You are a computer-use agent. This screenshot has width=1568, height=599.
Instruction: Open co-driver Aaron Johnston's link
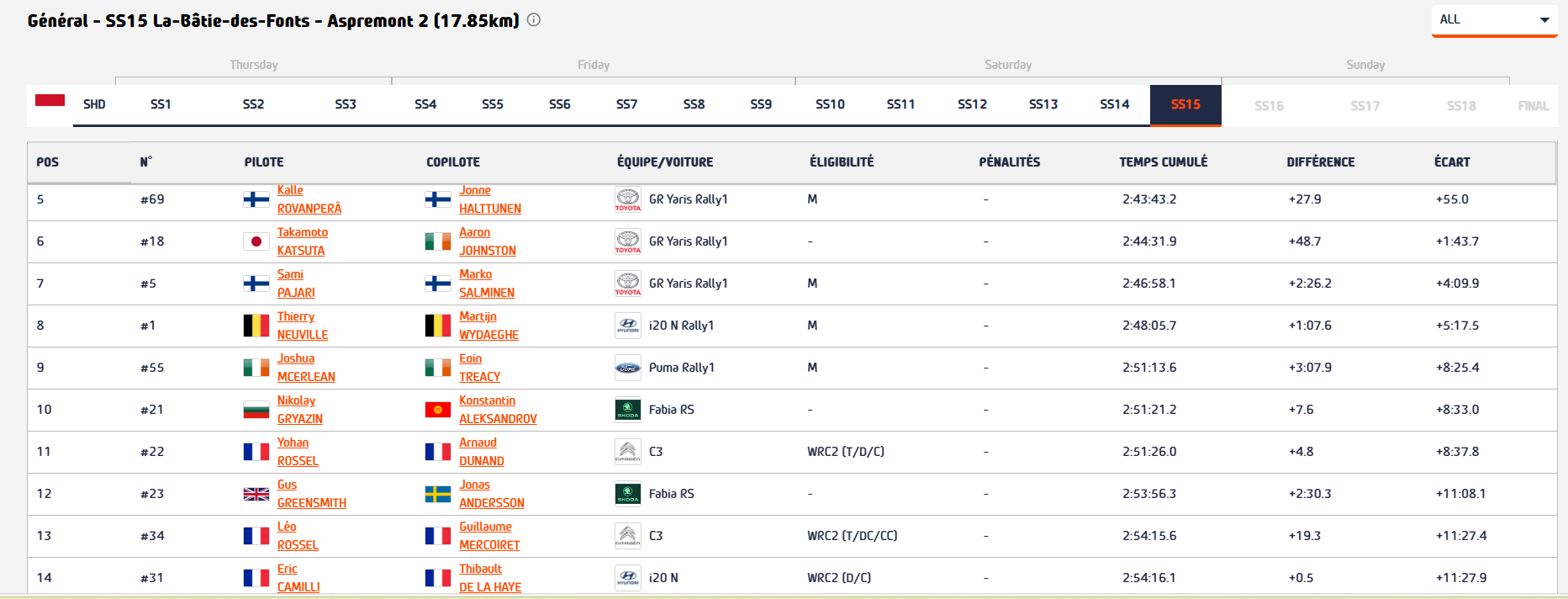[487, 241]
